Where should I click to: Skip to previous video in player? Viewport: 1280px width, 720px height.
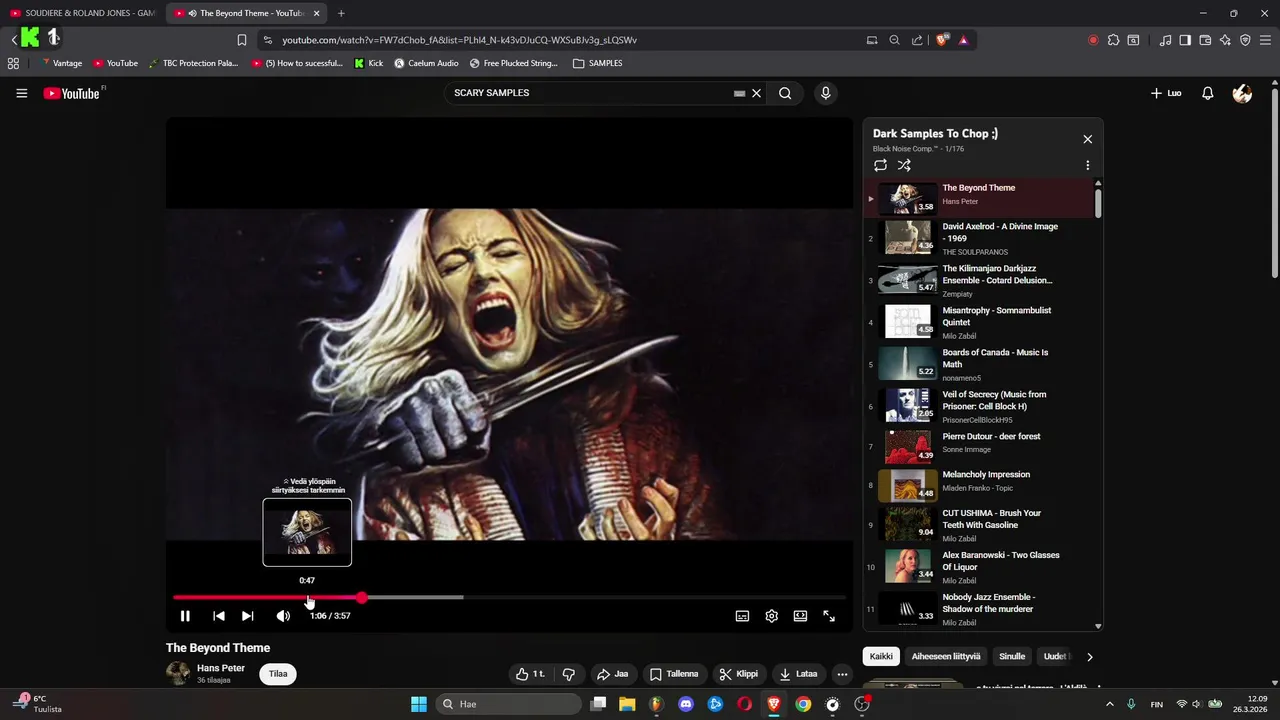point(219,616)
